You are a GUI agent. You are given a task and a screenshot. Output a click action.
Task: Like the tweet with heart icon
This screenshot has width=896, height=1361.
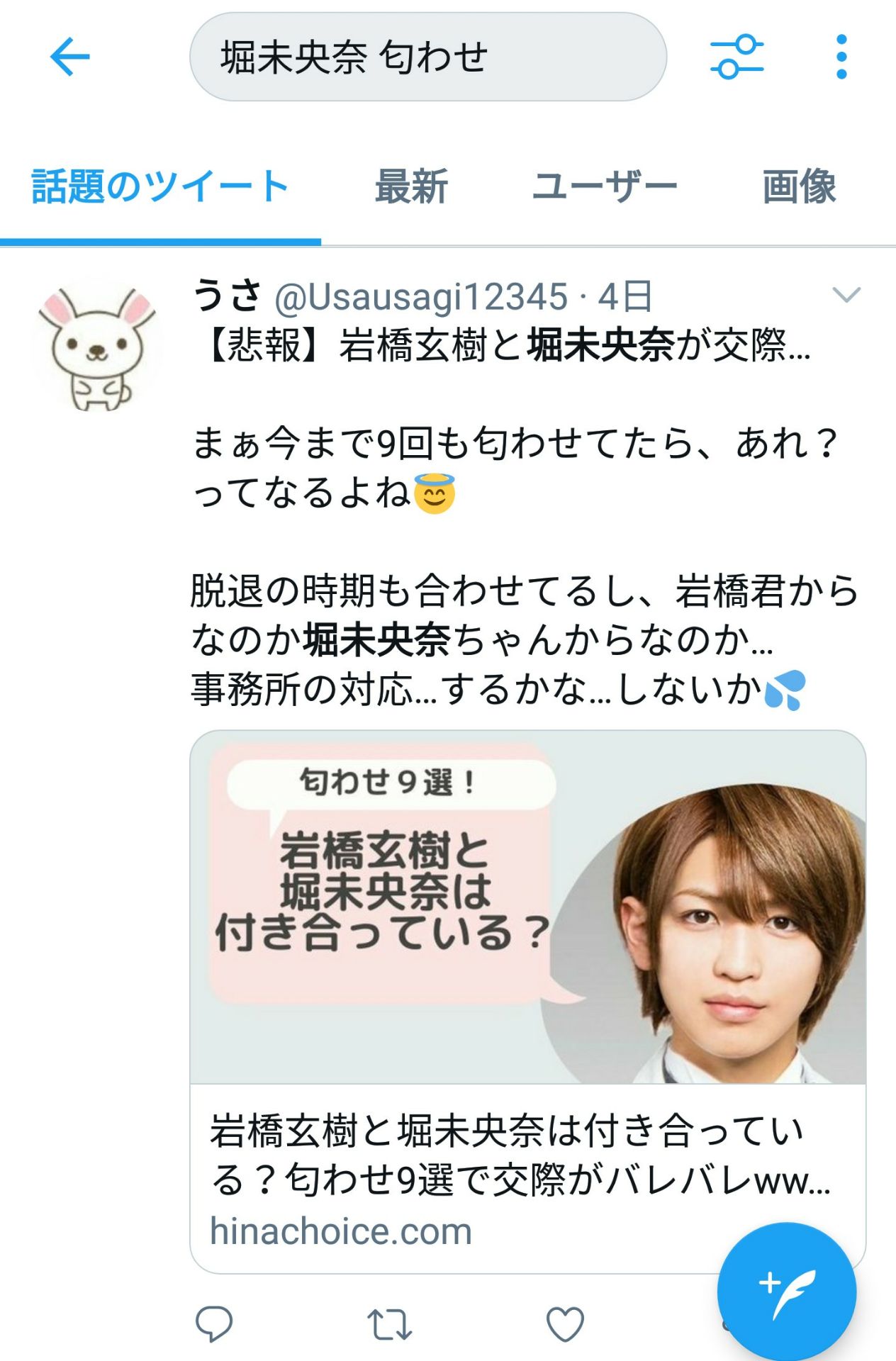click(565, 1323)
